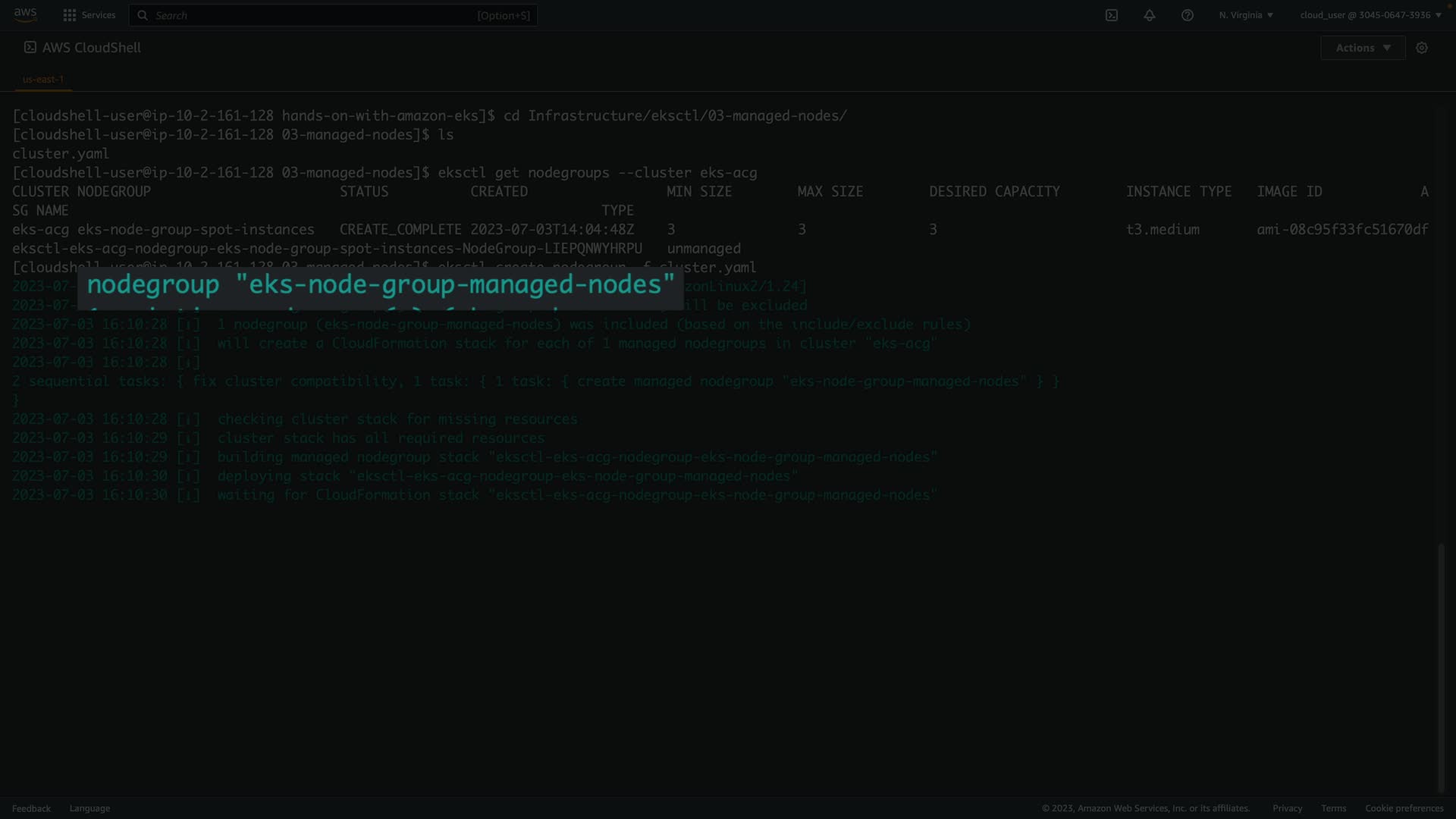Viewport: 1456px width, 819px height.
Task: Click the CloudShell terminal icon beside title
Action: pos(30,47)
